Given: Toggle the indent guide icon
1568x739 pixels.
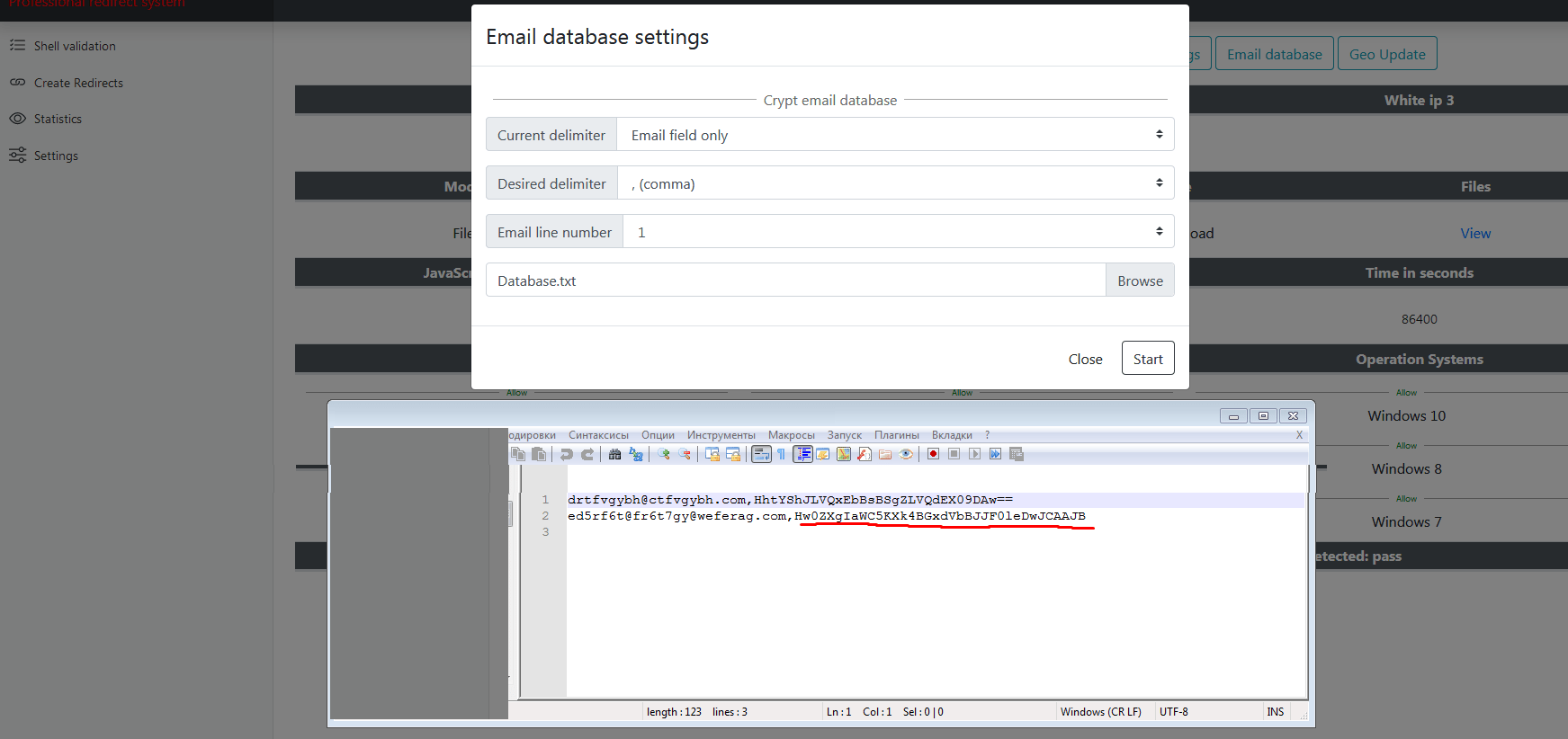Looking at the screenshot, I should (x=802, y=454).
